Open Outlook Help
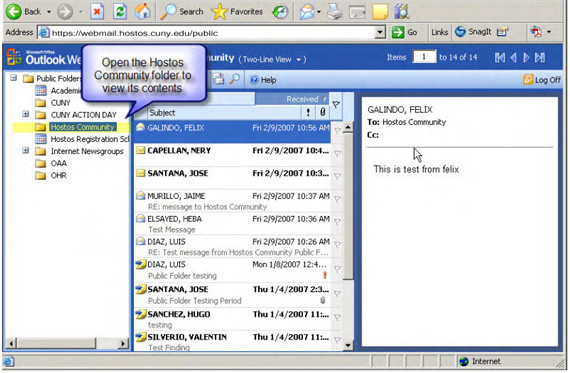The width and height of the screenshot is (570, 373). (263, 80)
